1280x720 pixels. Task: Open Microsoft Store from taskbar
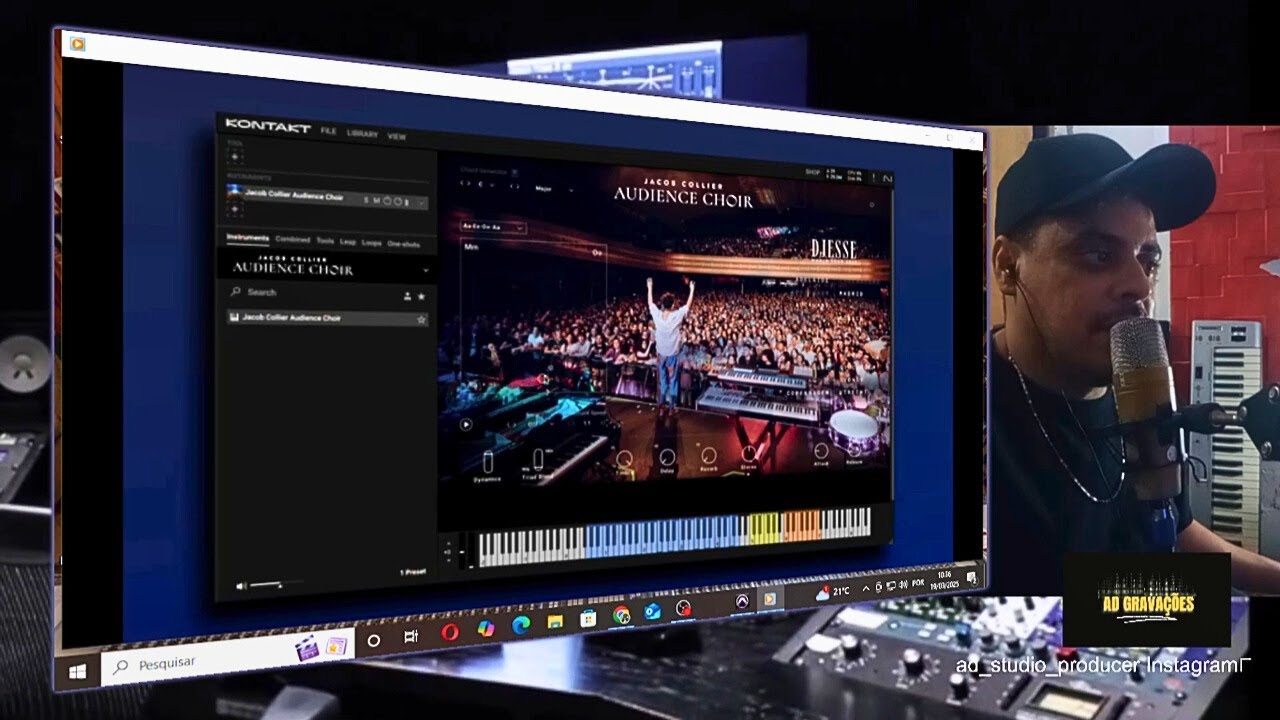[588, 617]
